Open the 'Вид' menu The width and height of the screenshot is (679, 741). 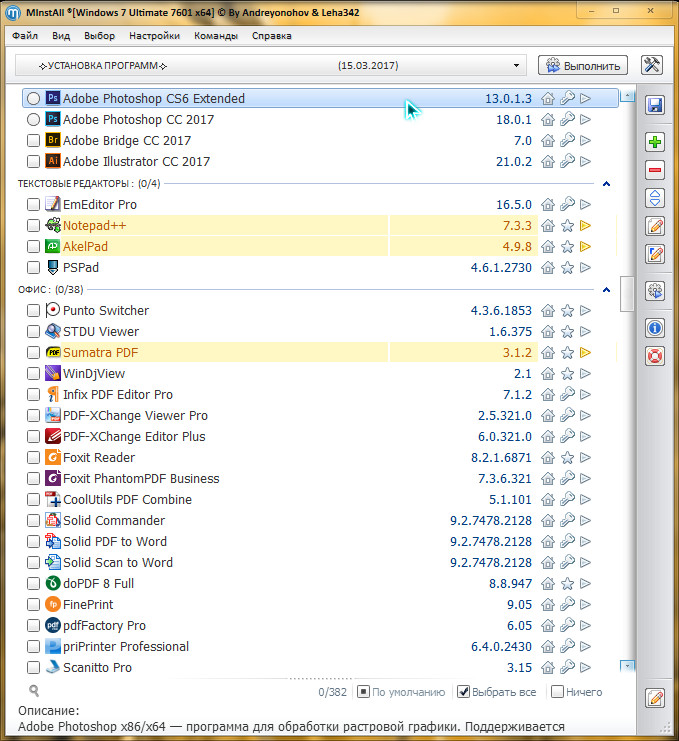[61, 35]
